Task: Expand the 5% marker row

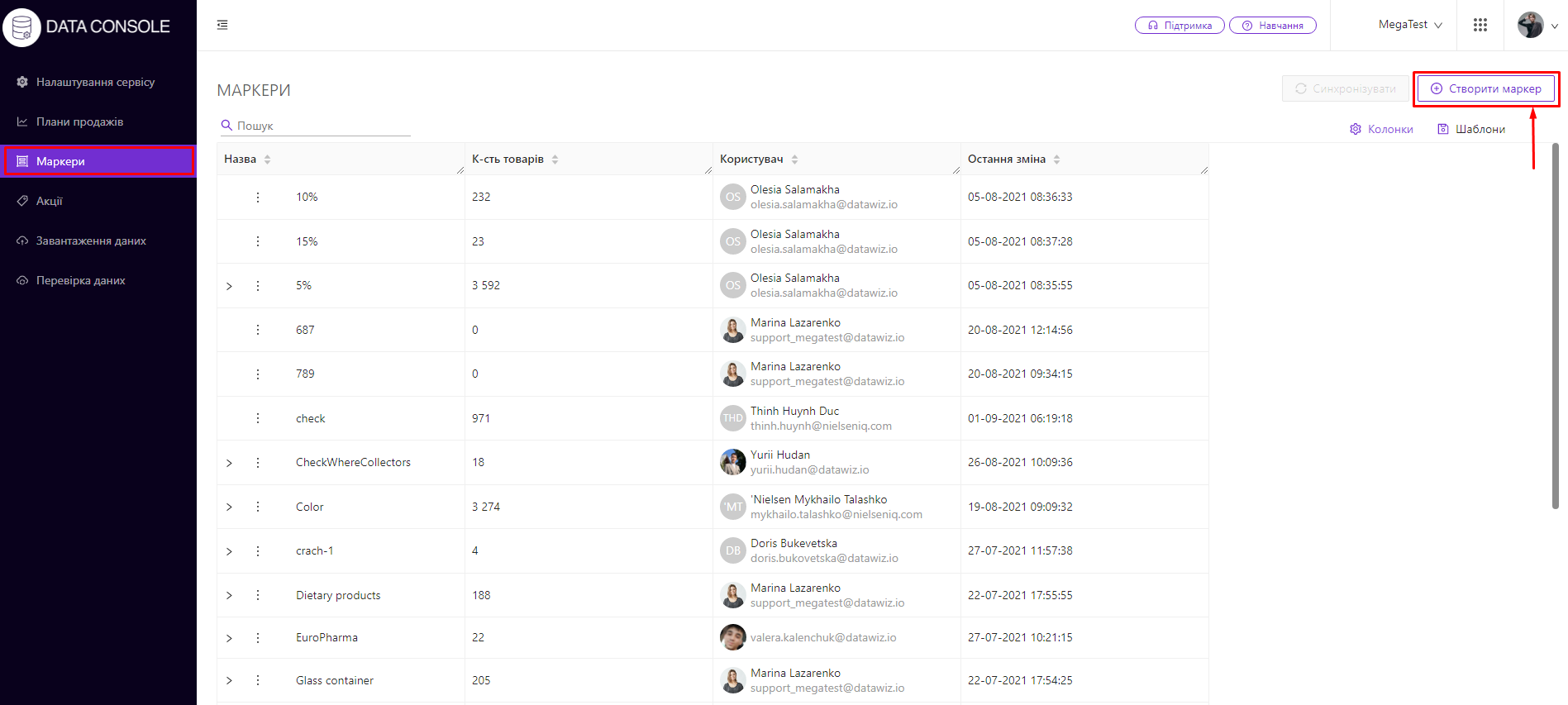Action: coord(229,286)
